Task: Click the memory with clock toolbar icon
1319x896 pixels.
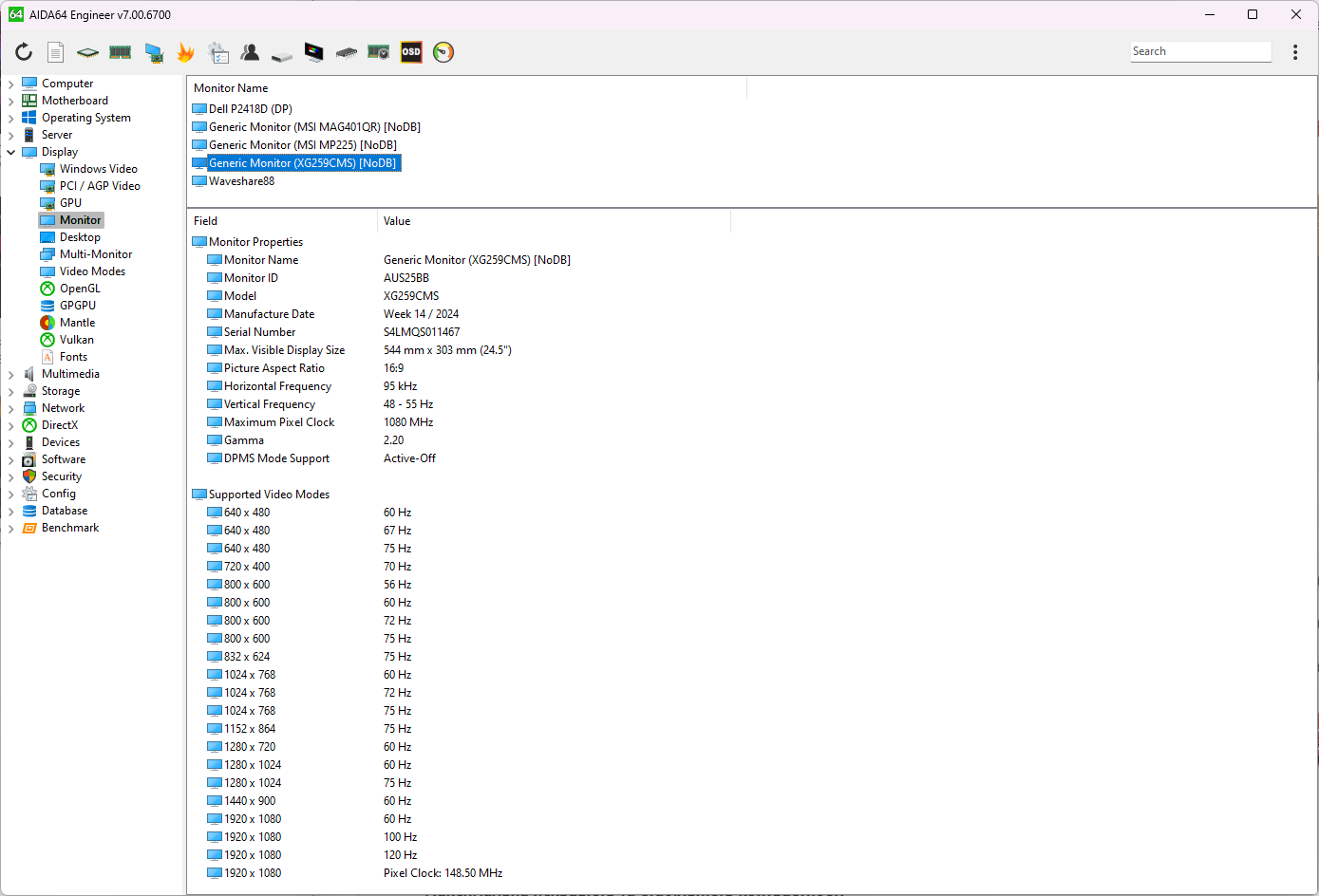Action: tap(379, 52)
